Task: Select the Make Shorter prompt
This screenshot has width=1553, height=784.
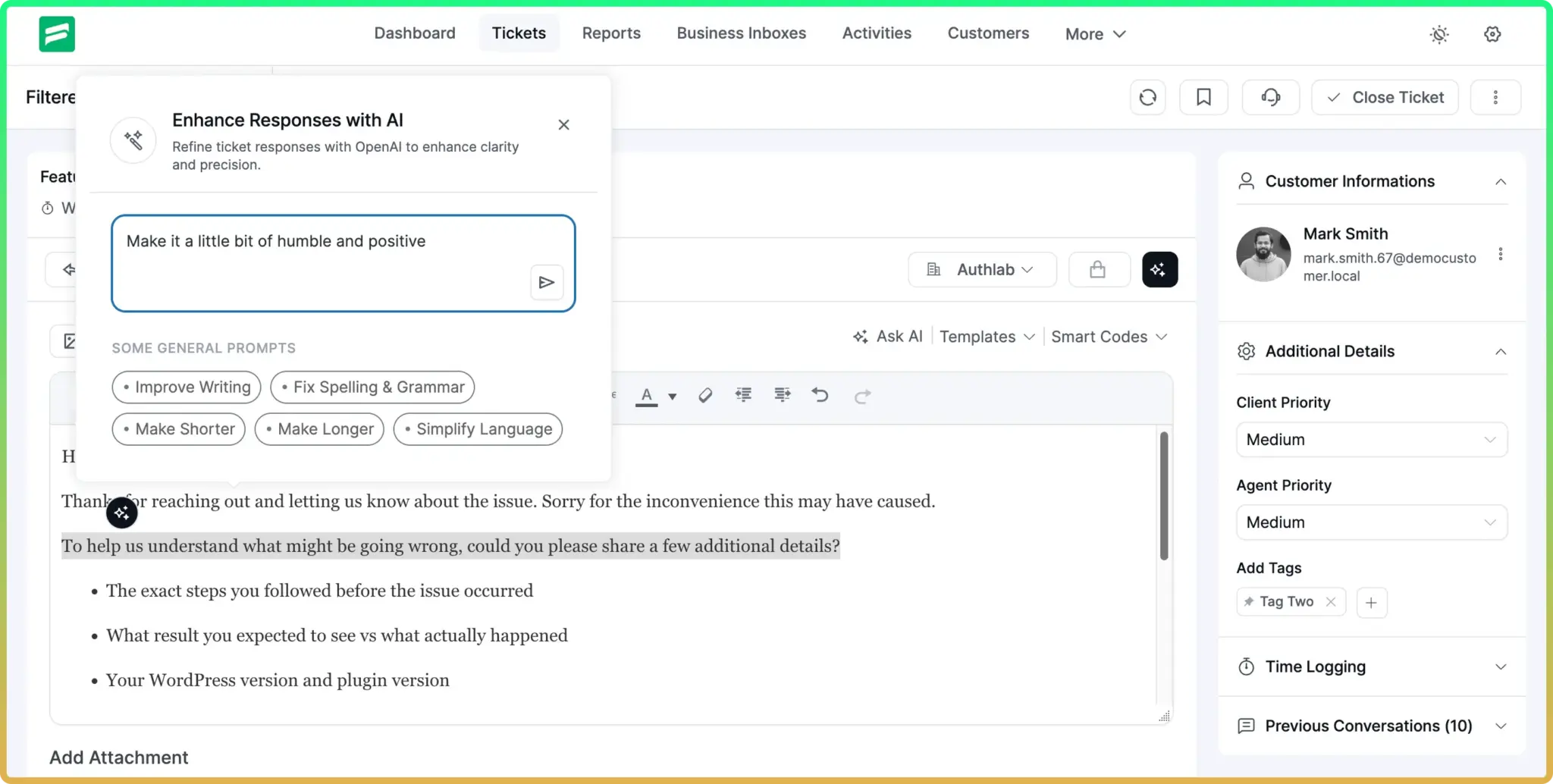Action: click(178, 428)
